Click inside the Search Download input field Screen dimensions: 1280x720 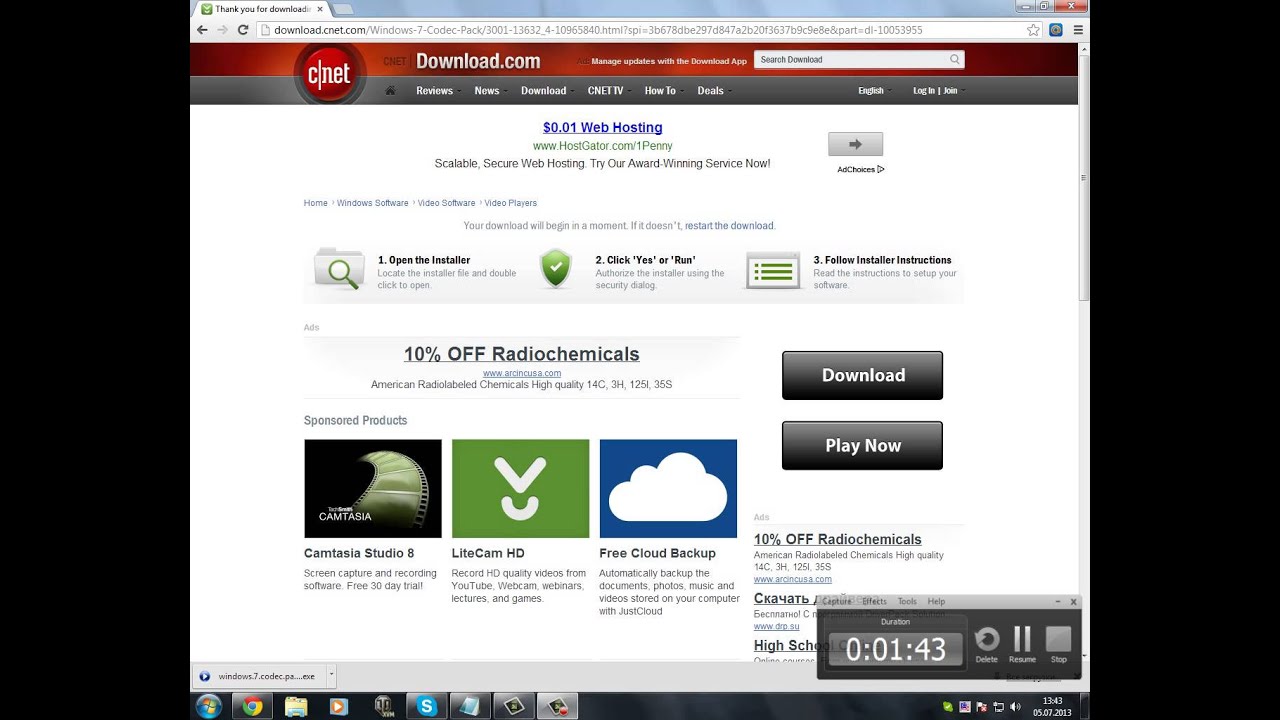[850, 60]
